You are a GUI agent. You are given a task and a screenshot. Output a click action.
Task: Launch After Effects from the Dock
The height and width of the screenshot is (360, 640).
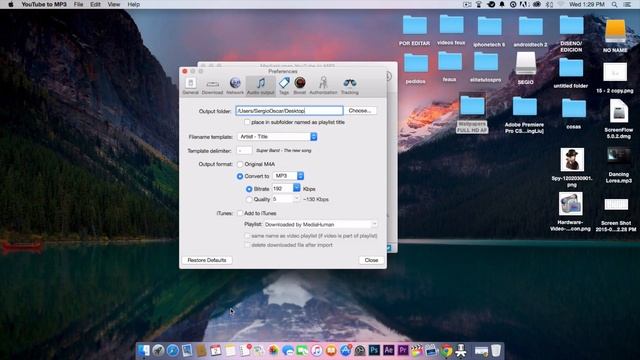pyautogui.click(x=389, y=350)
